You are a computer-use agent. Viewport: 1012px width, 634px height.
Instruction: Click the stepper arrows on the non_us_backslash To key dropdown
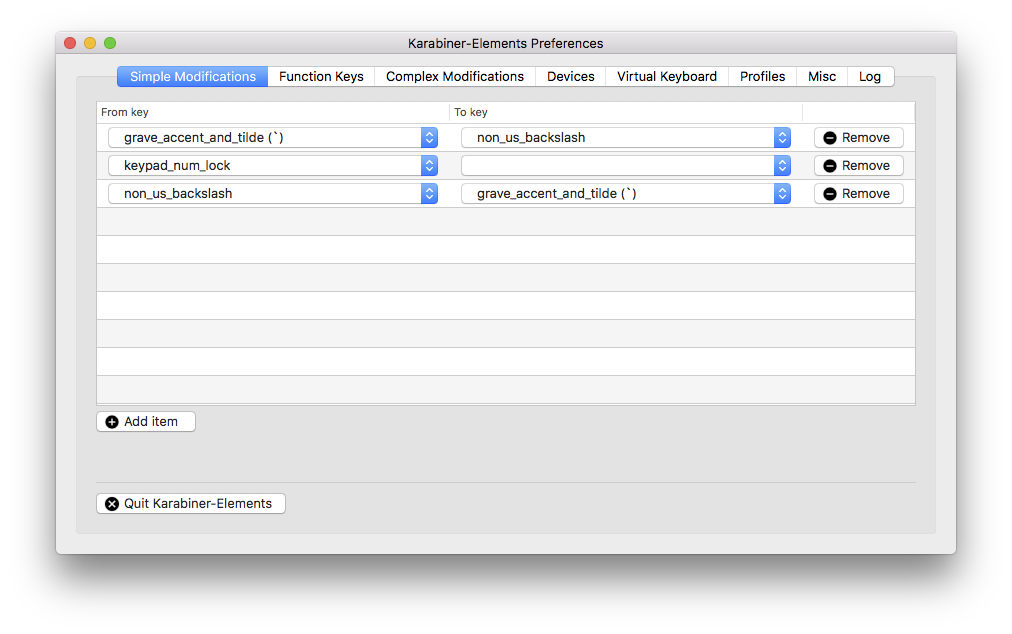pos(782,137)
